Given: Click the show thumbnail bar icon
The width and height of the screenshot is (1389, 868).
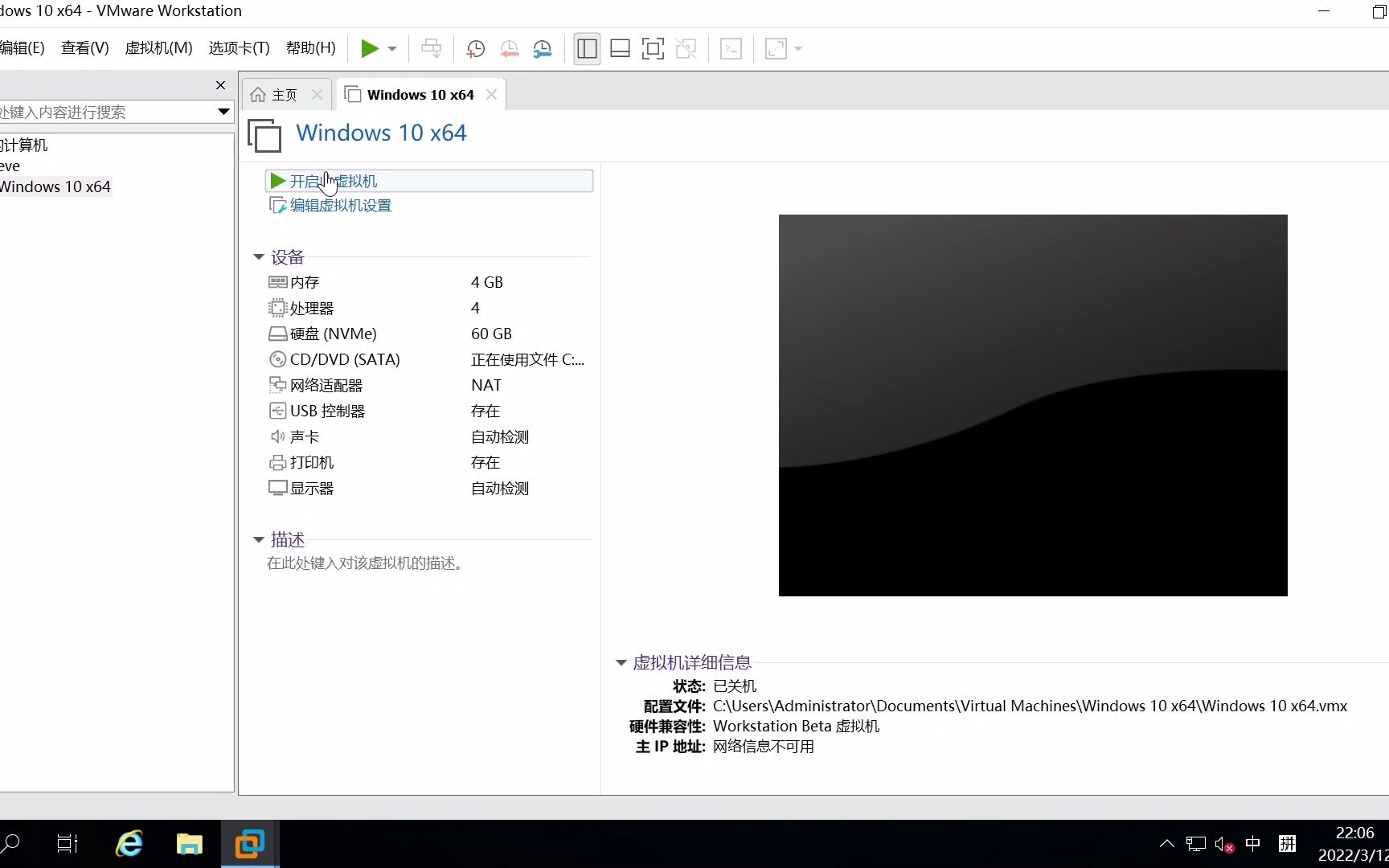Looking at the screenshot, I should coord(620,48).
